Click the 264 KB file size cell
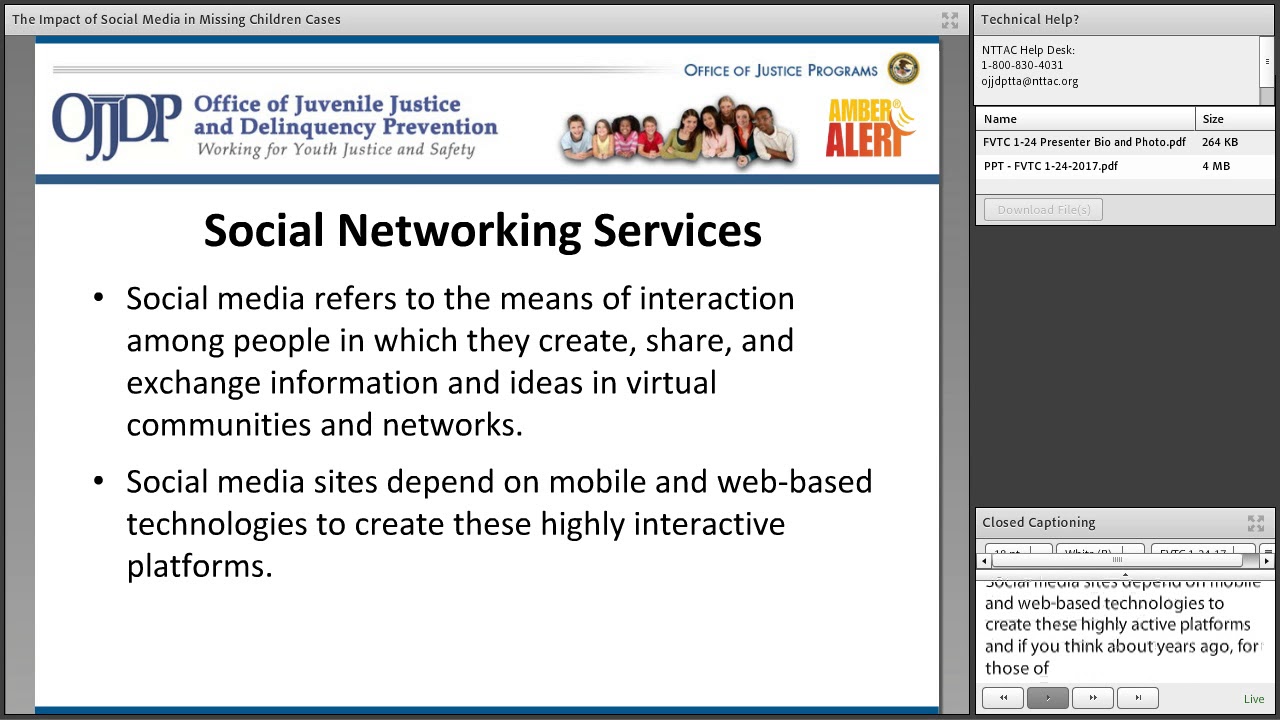1280x720 pixels. (x=1220, y=142)
